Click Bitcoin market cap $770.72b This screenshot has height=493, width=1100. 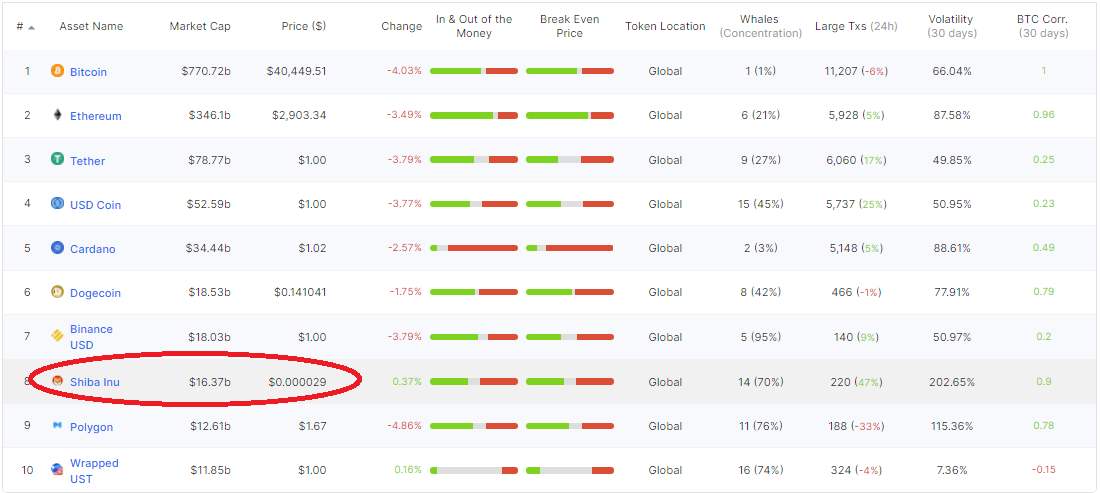coord(207,71)
